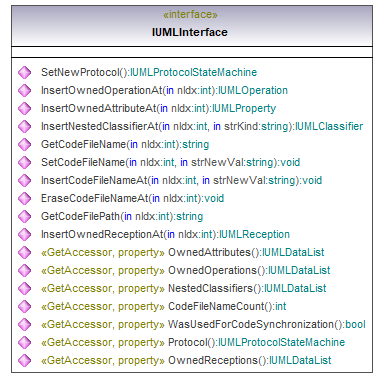Image resolution: width=383 pixels, height=377 pixels.
Task: Select the SetCodeFileName operation text
Action: coord(170,162)
